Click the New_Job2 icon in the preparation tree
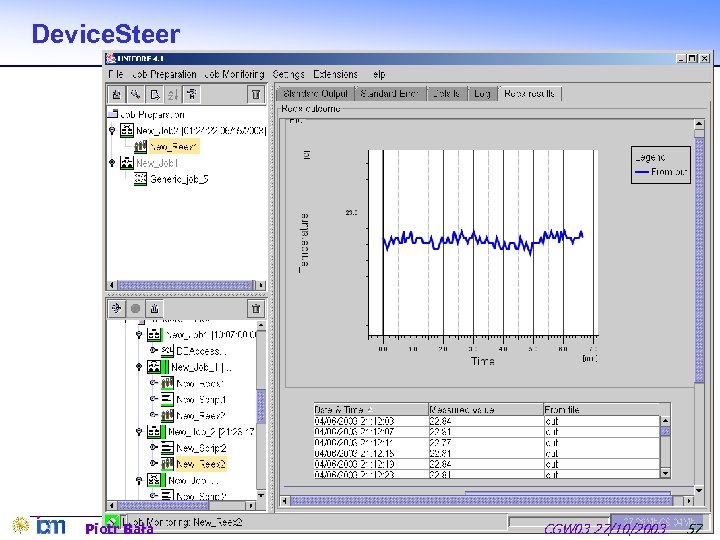 127,130
